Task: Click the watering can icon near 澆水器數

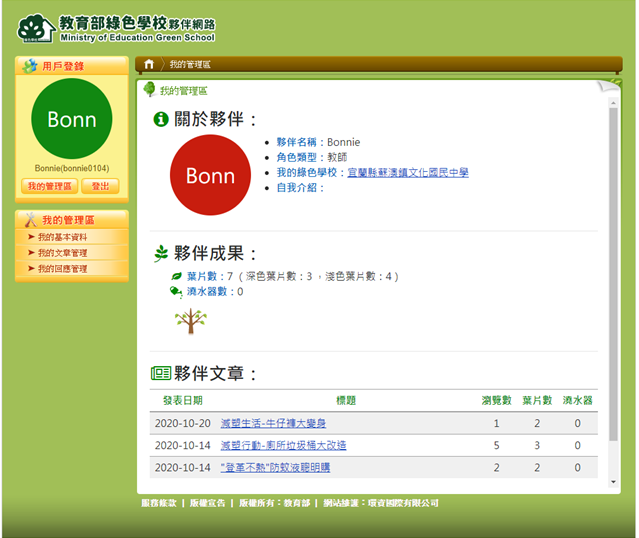Action: 176,291
